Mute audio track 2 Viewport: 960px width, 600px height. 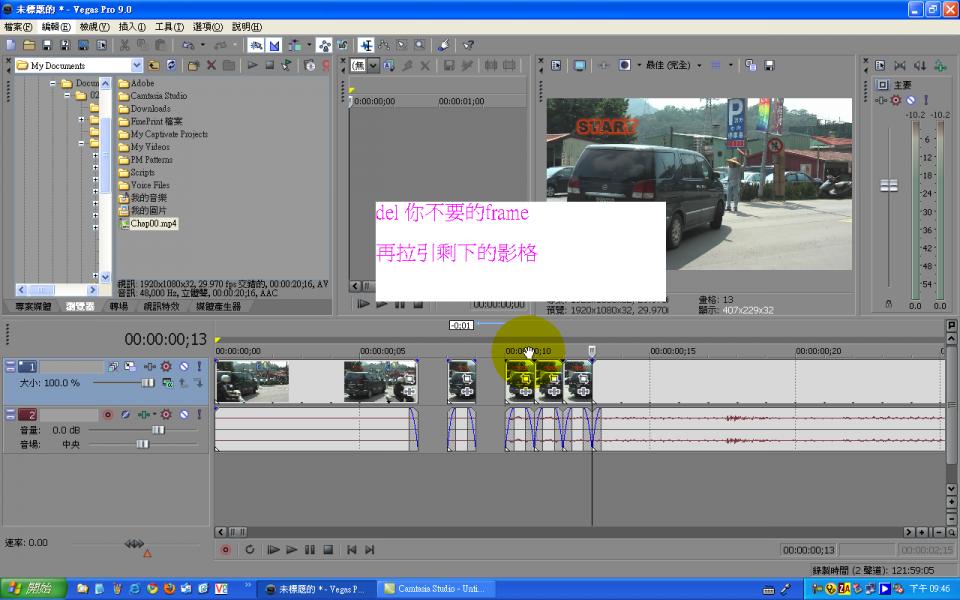[x=183, y=414]
